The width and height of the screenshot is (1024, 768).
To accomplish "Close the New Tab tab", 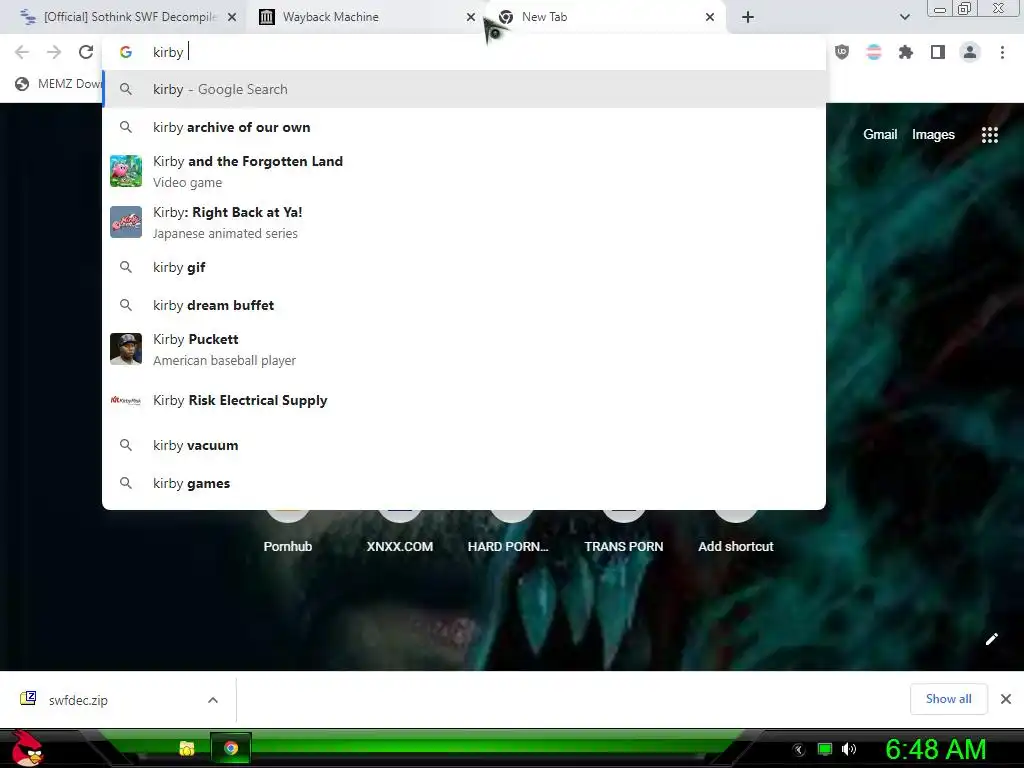I will [x=710, y=17].
